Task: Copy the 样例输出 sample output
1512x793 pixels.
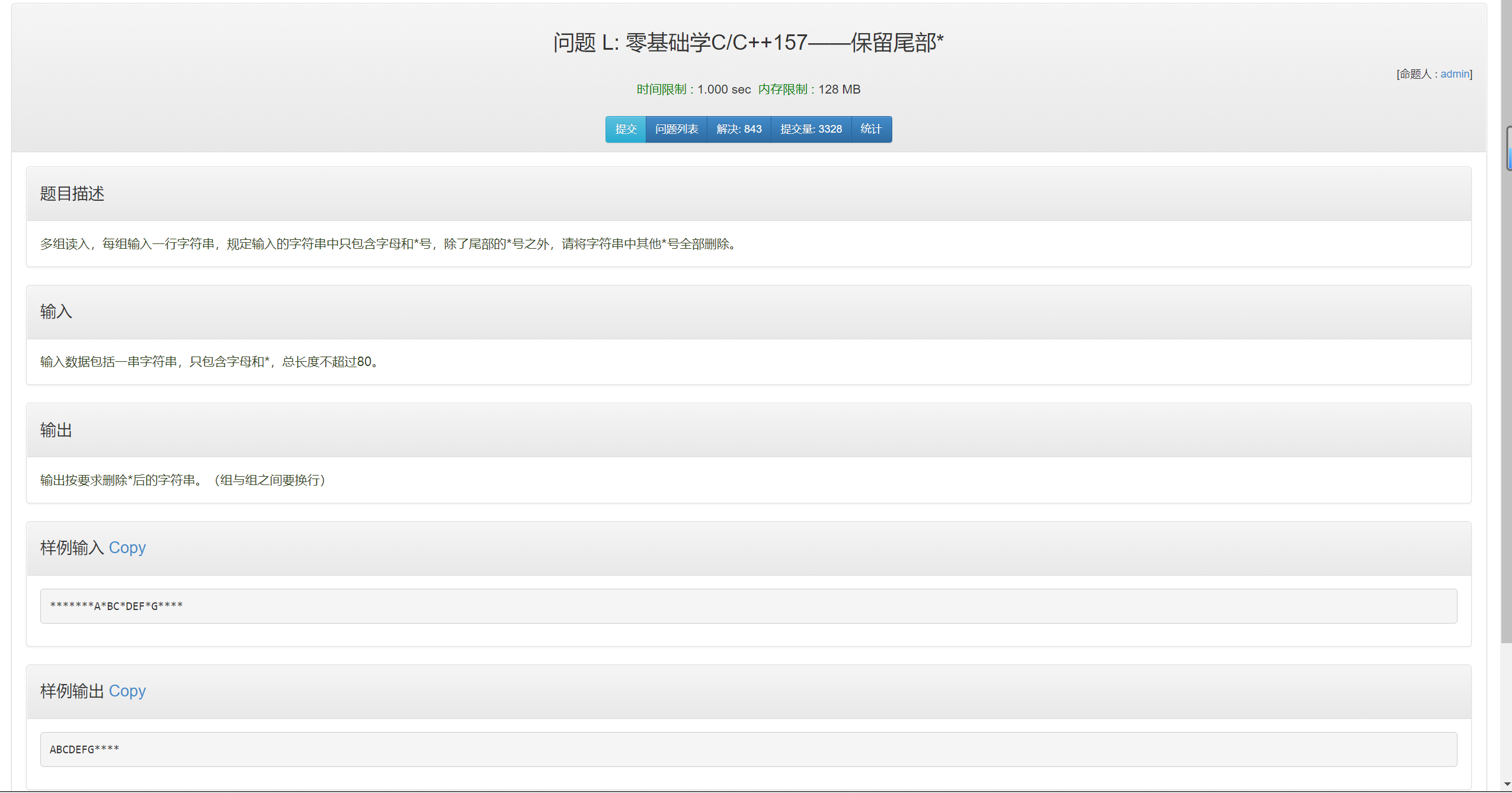Action: pos(127,691)
